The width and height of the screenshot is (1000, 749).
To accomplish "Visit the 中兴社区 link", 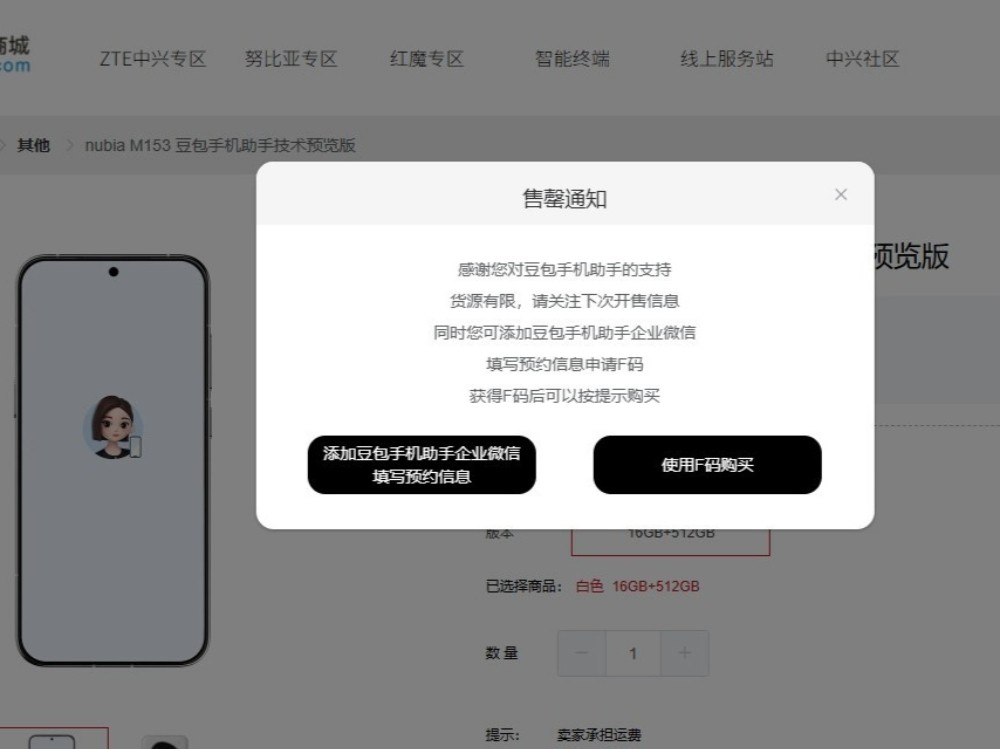I will point(862,59).
